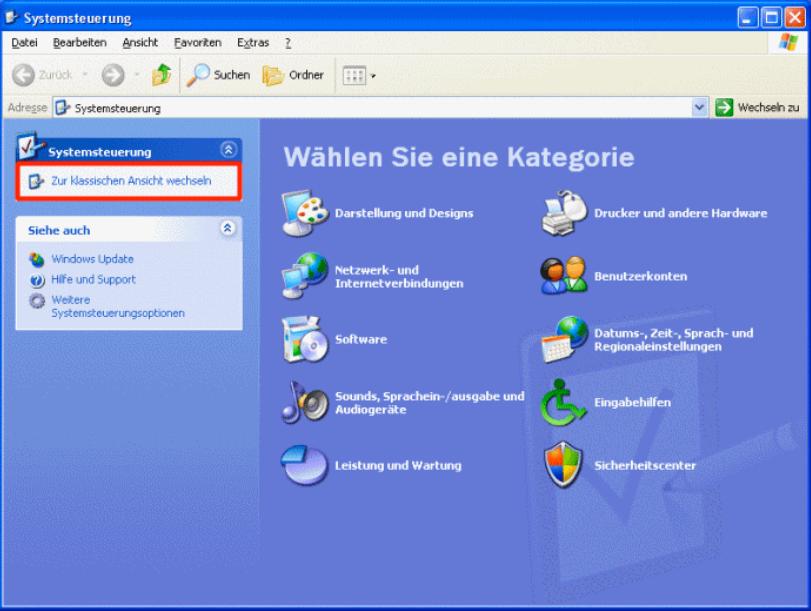Open the Datei menu
The image size is (811, 611).
[24, 42]
